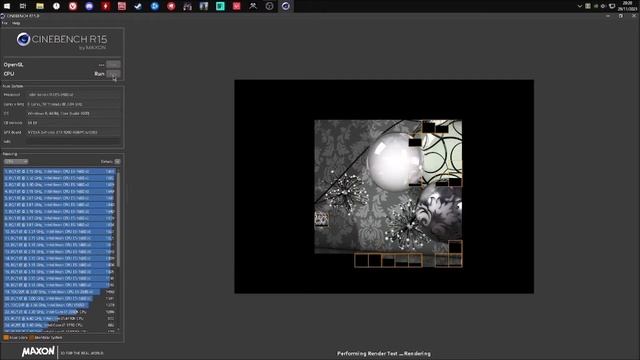This screenshot has width=640, height=360.
Task: Click the 'Performing Render Test' status text
Action: point(384,353)
